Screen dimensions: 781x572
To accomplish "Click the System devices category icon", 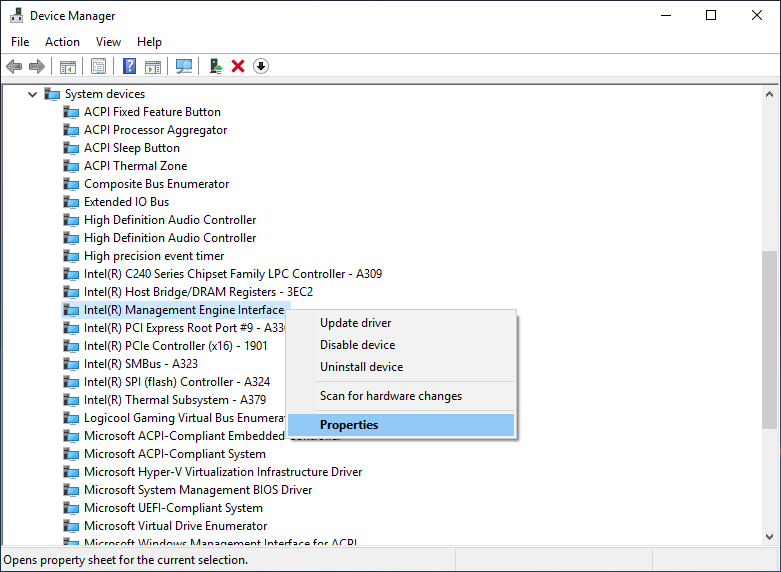I will [52, 94].
